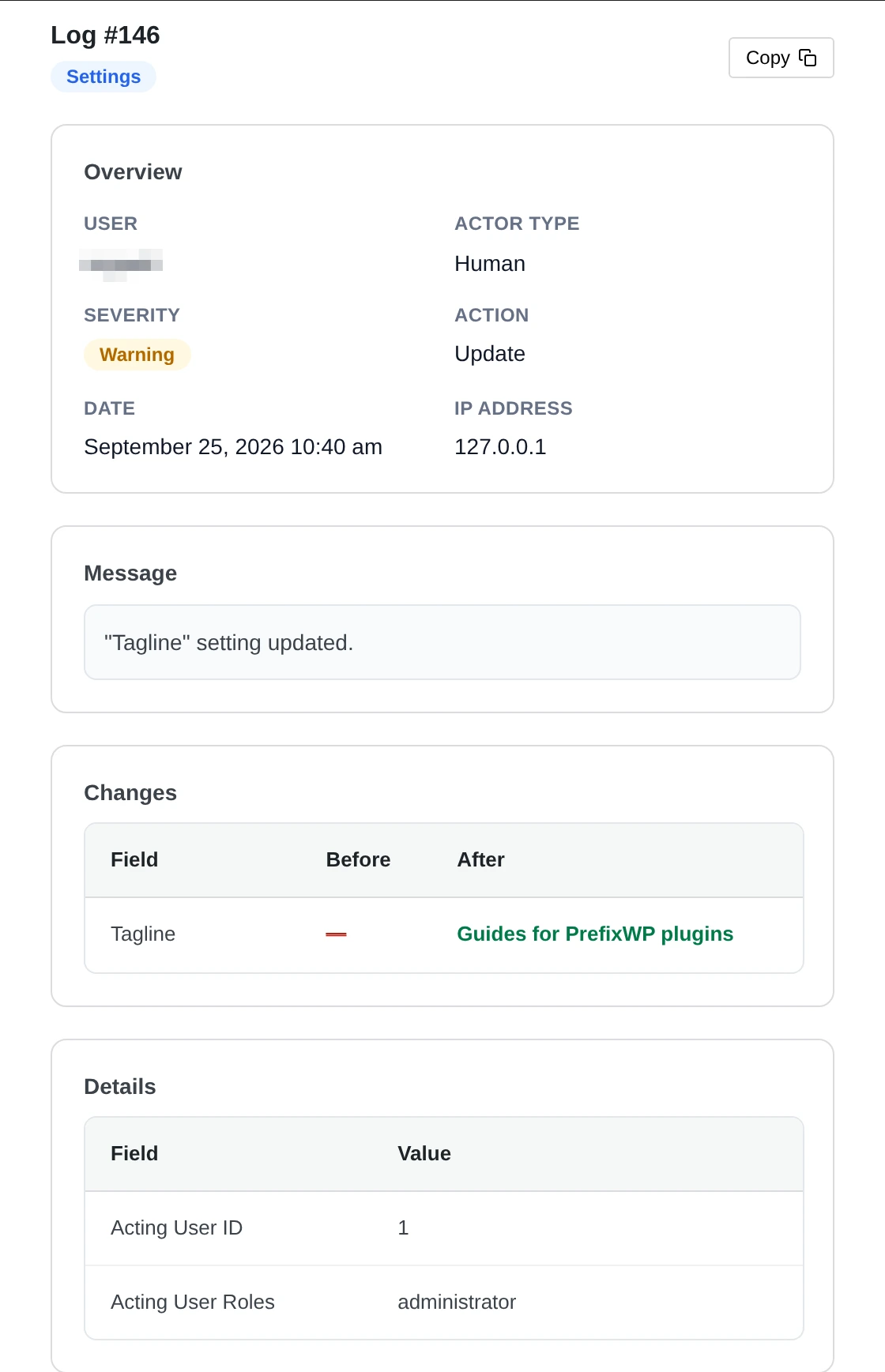Click the copy icon in the Copy button
The image size is (885, 1372).
pos(807,58)
